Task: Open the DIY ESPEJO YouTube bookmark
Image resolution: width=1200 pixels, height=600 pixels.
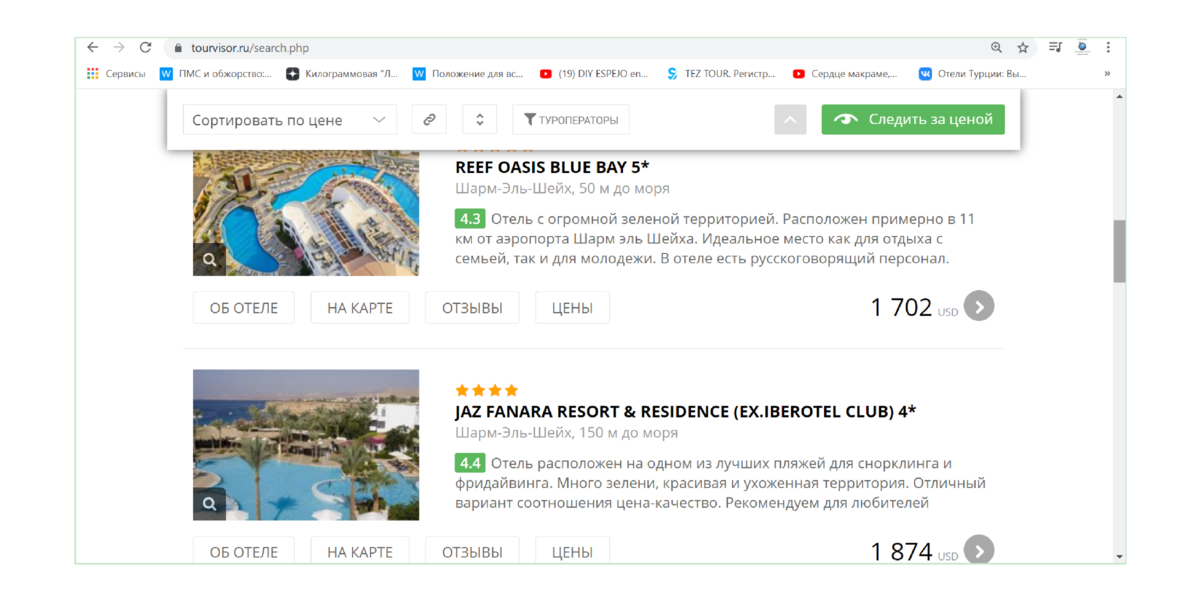Action: [x=594, y=73]
